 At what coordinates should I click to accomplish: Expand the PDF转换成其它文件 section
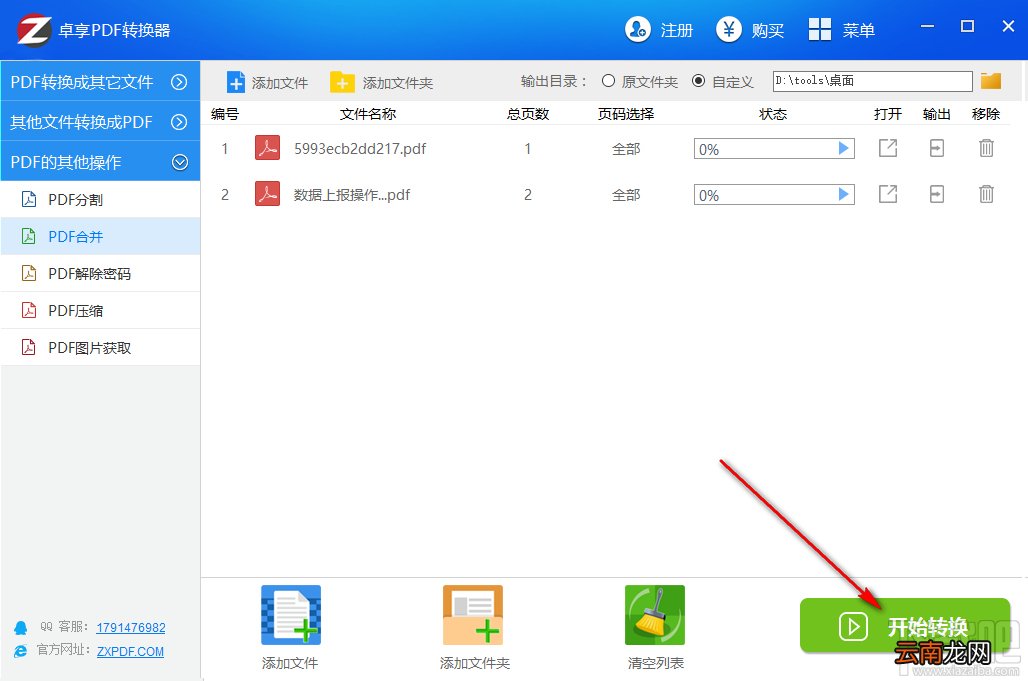(100, 82)
